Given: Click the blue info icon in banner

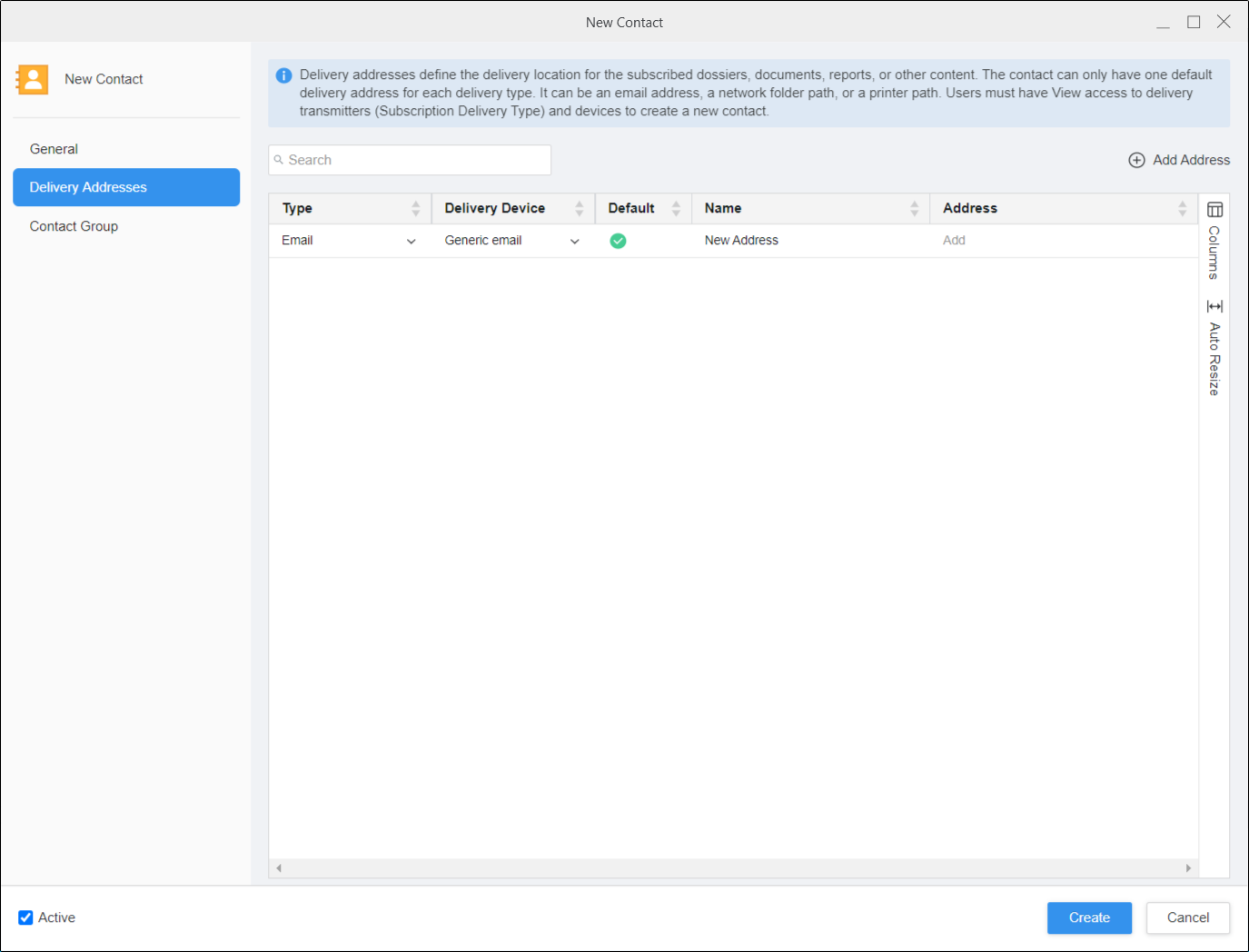Looking at the screenshot, I should coord(283,75).
